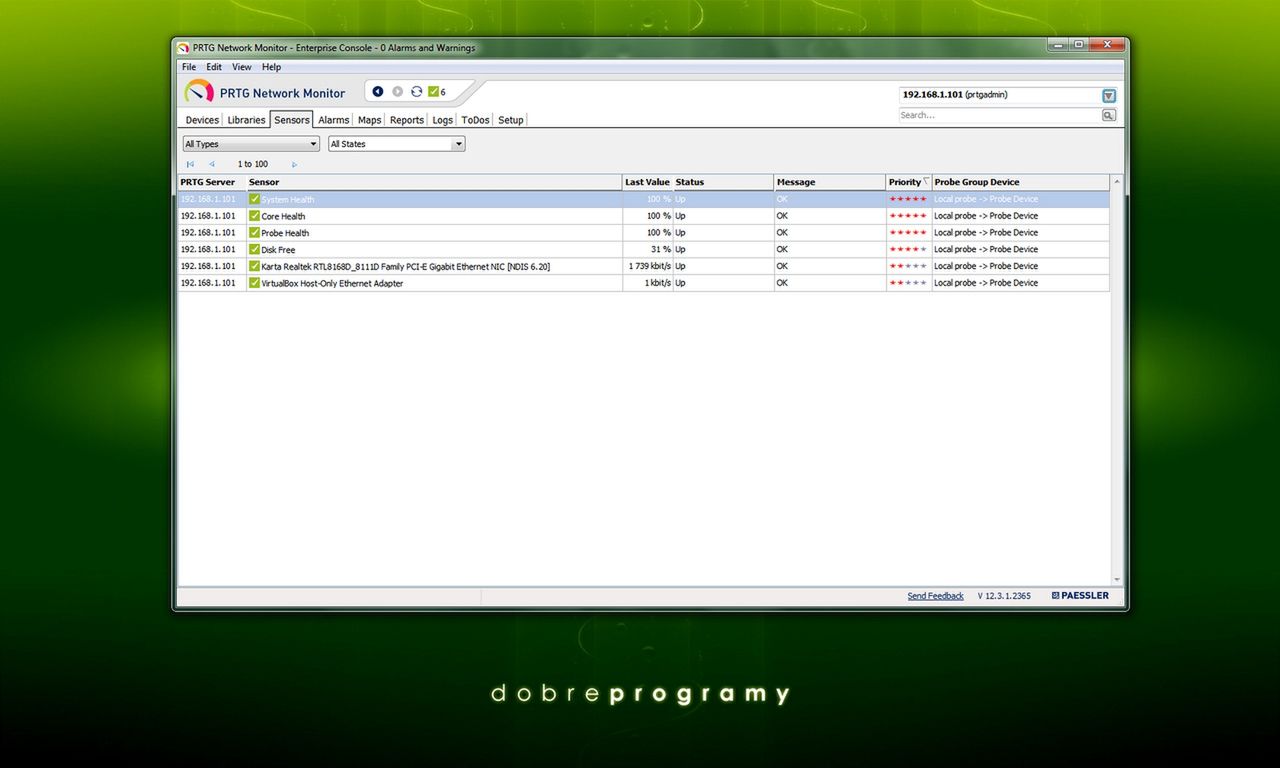The height and width of the screenshot is (768, 1280).
Task: Open the File menu
Action: point(189,67)
